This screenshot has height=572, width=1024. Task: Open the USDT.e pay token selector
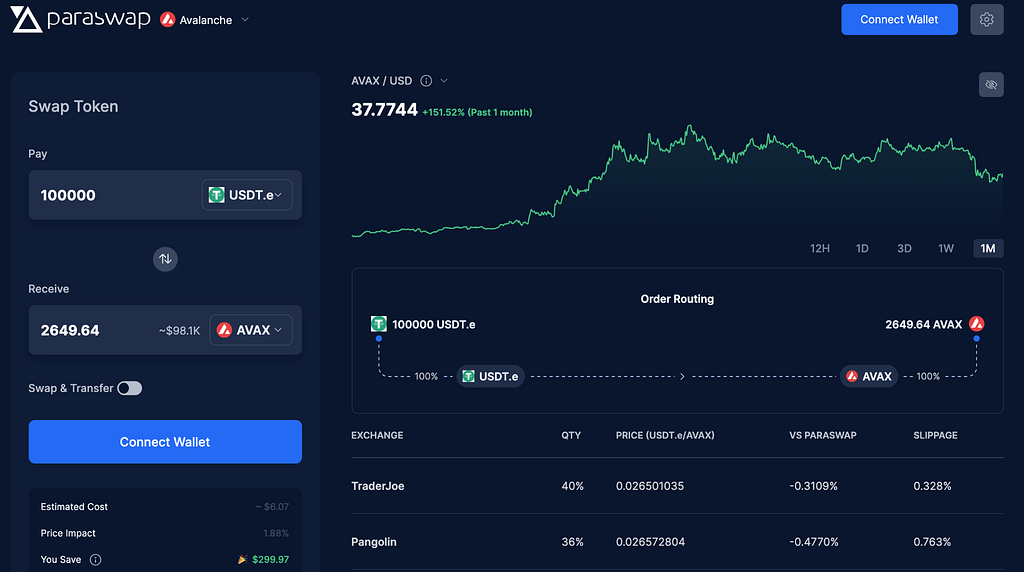[247, 195]
